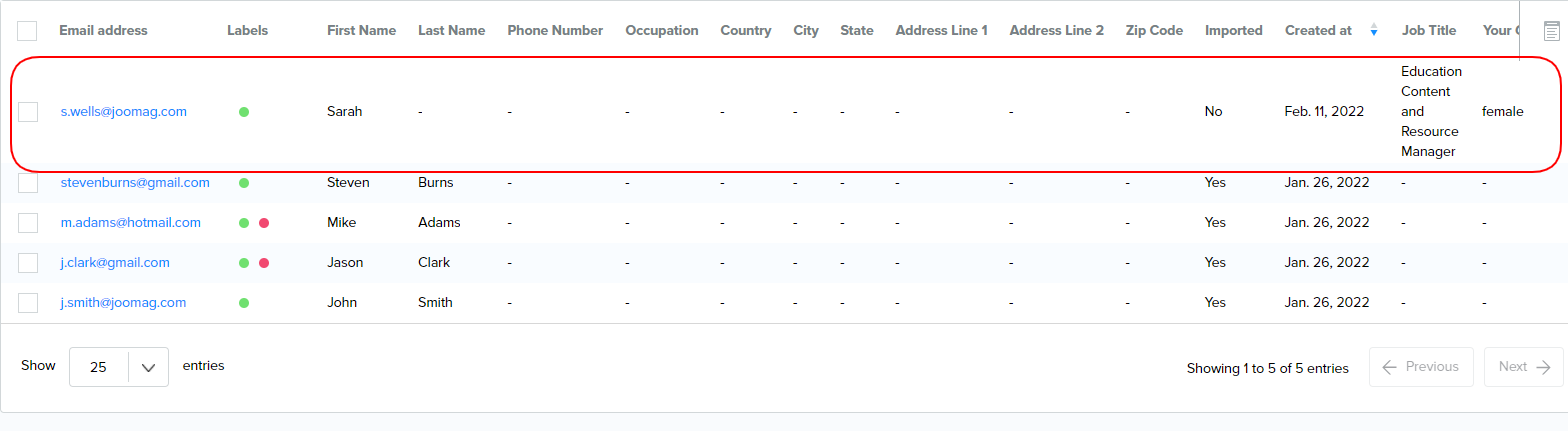The height and width of the screenshot is (431, 1568).
Task: Tick the checkbox for j.smith@joomag.com row
Action: 28,303
